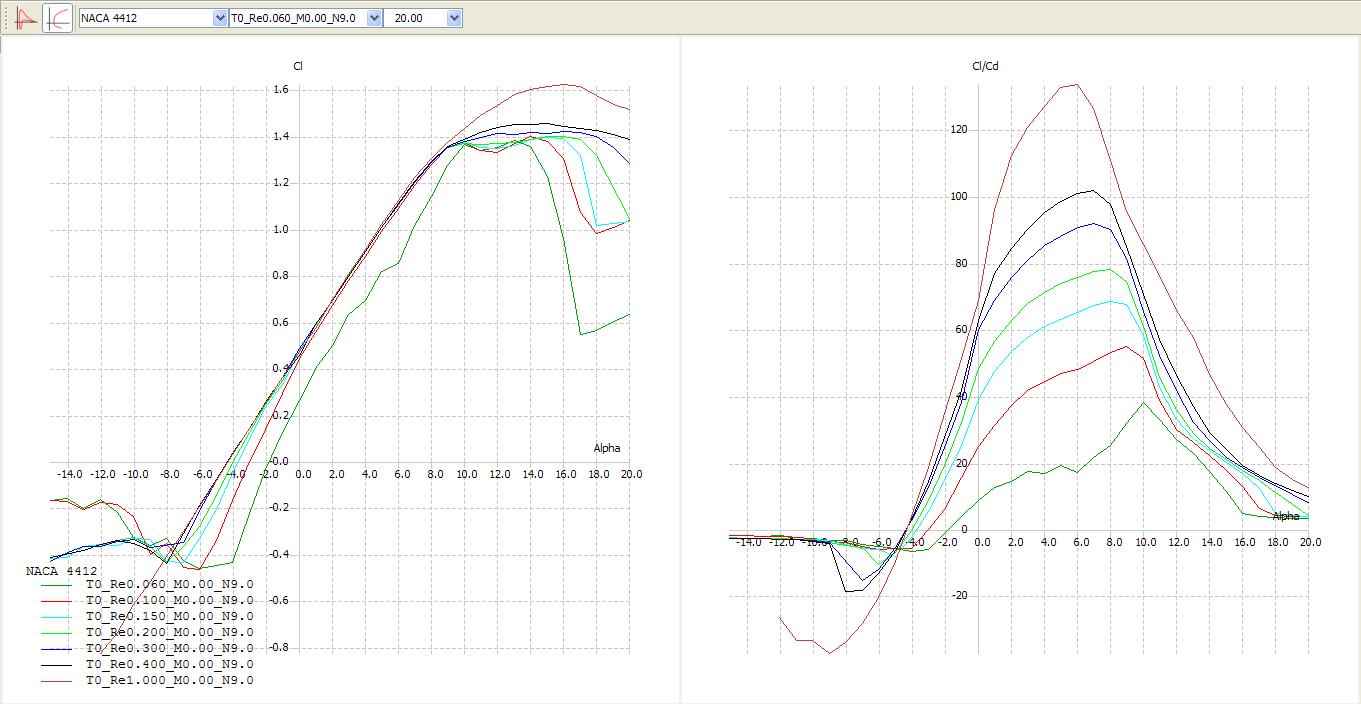Pick the light green T0_Re0.200 legend line
1361x704 pixels.
coord(56,633)
